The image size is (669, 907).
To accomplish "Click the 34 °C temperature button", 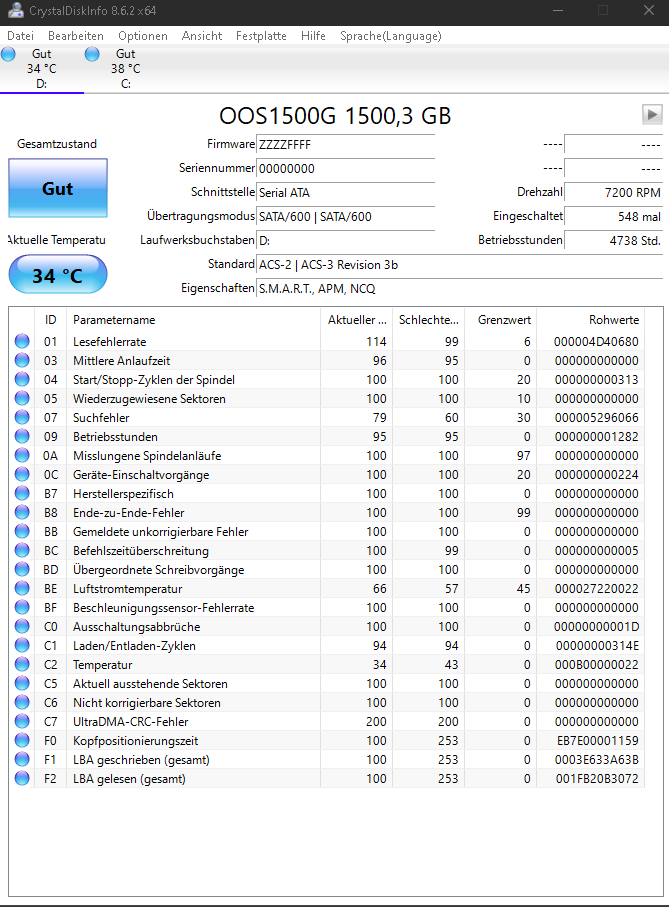I will pyautogui.click(x=58, y=275).
